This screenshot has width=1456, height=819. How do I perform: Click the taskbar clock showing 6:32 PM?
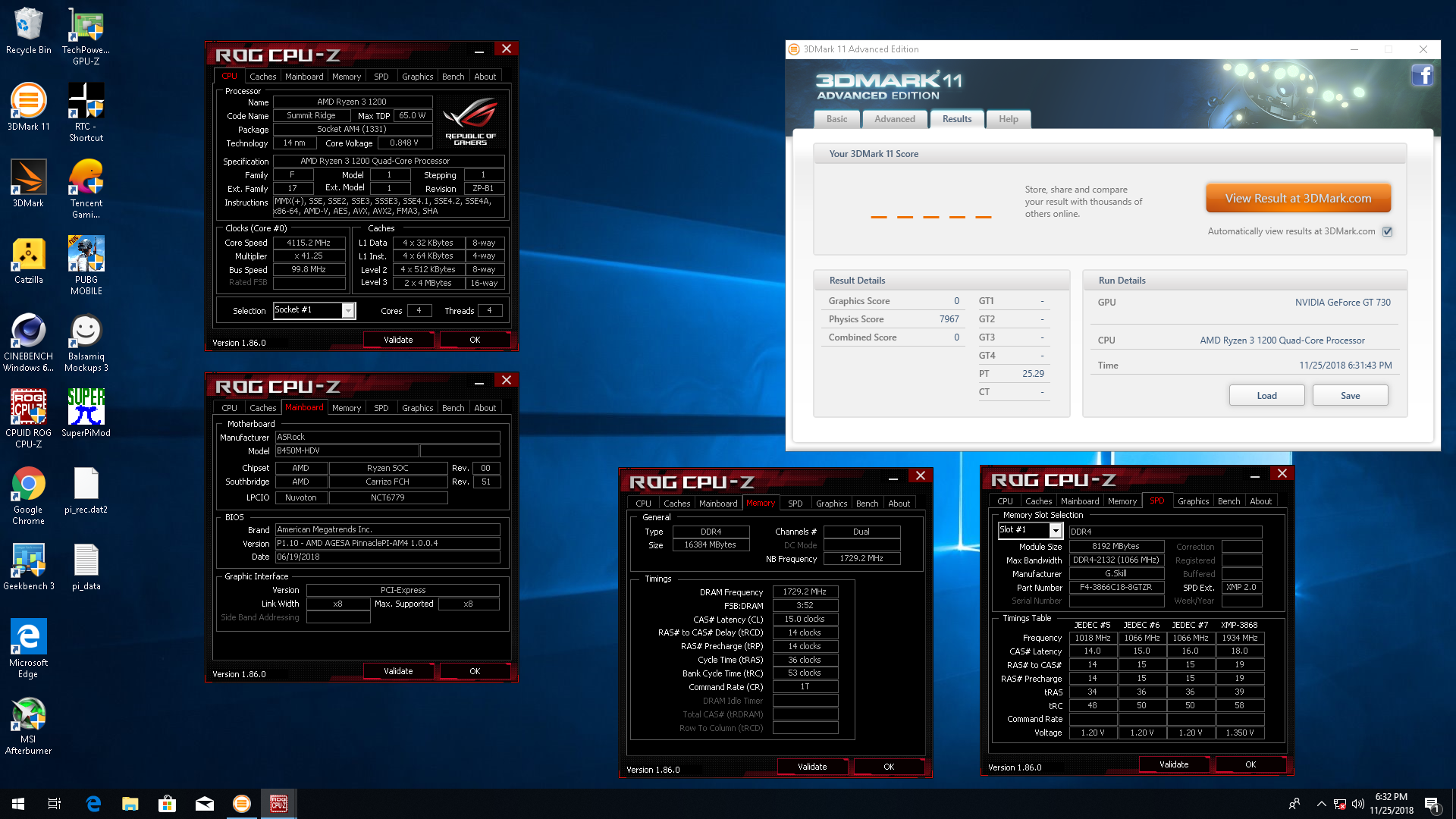pyautogui.click(x=1391, y=804)
